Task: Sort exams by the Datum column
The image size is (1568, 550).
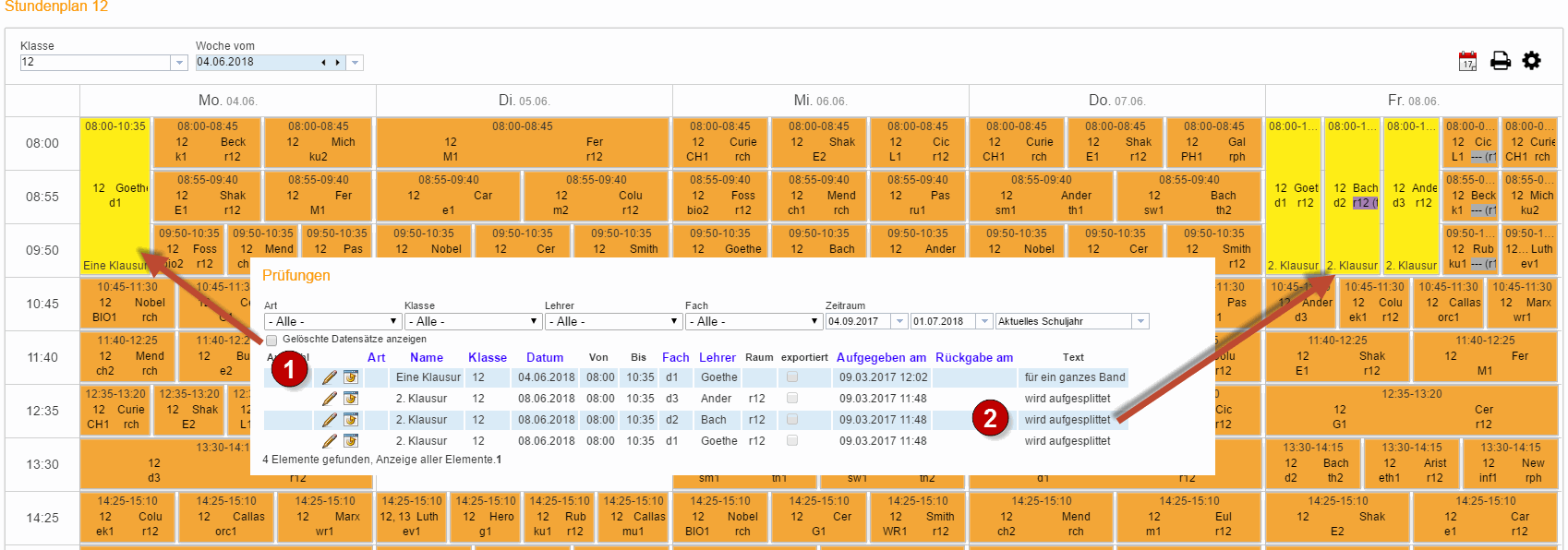Action: click(545, 357)
